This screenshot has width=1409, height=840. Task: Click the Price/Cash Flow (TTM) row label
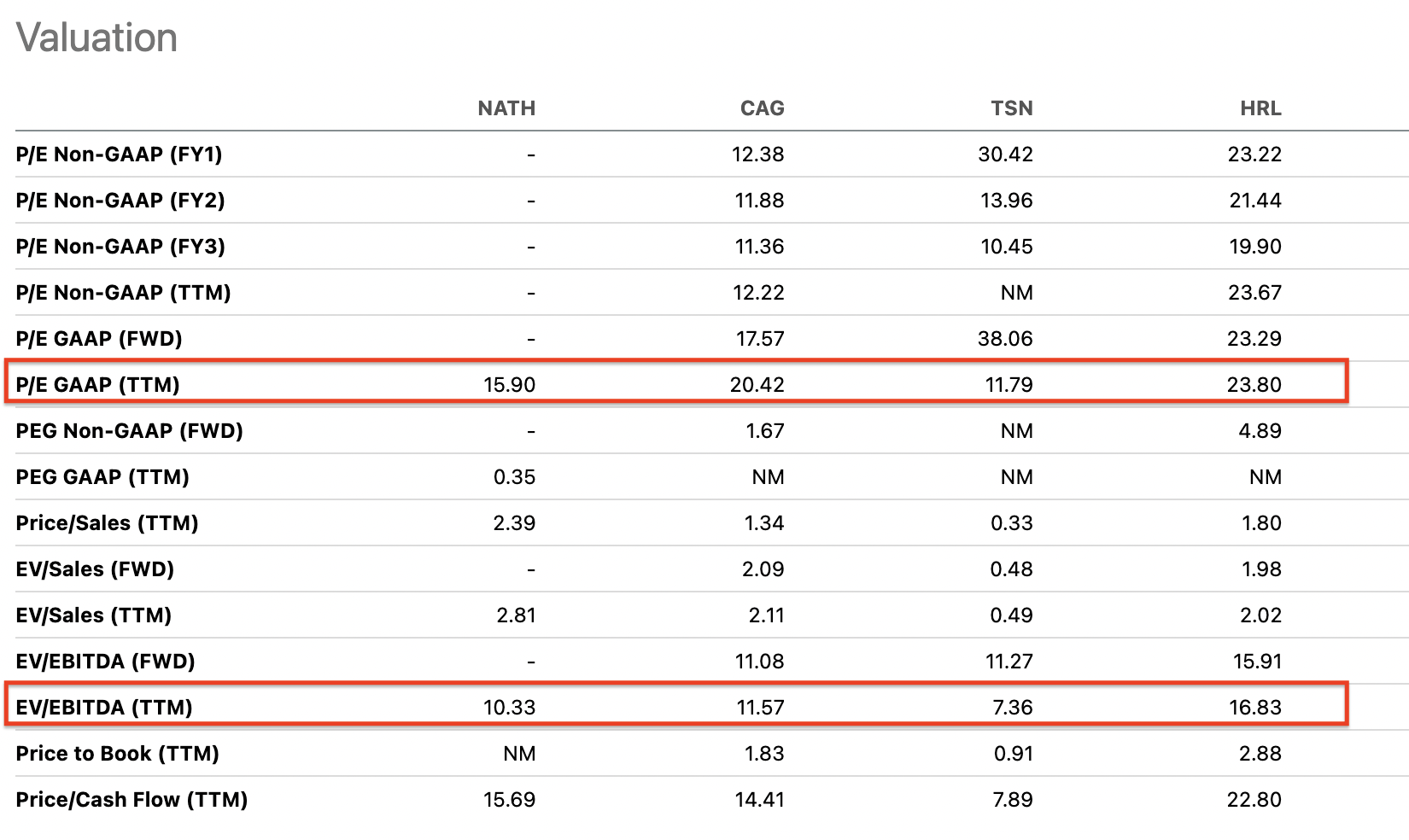[x=132, y=800]
